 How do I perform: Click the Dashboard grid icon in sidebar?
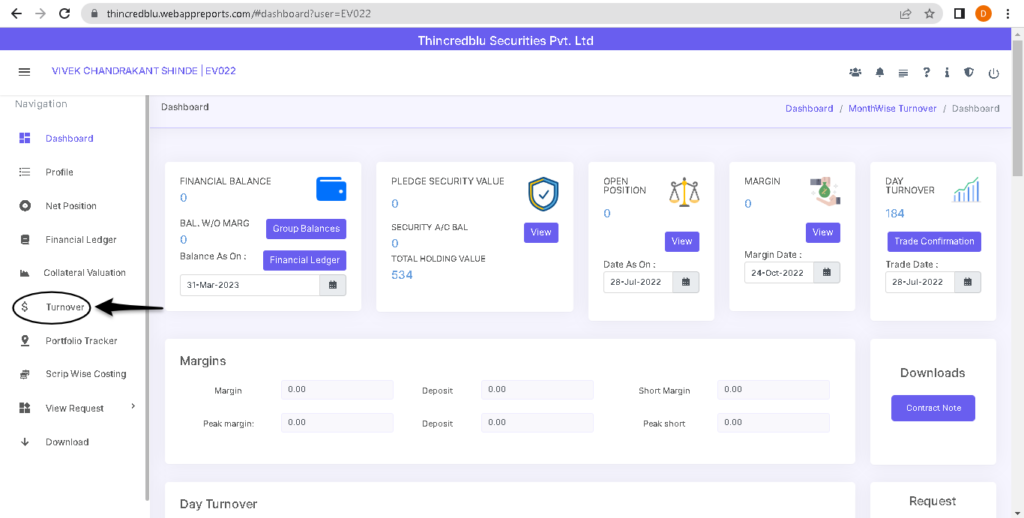25,138
